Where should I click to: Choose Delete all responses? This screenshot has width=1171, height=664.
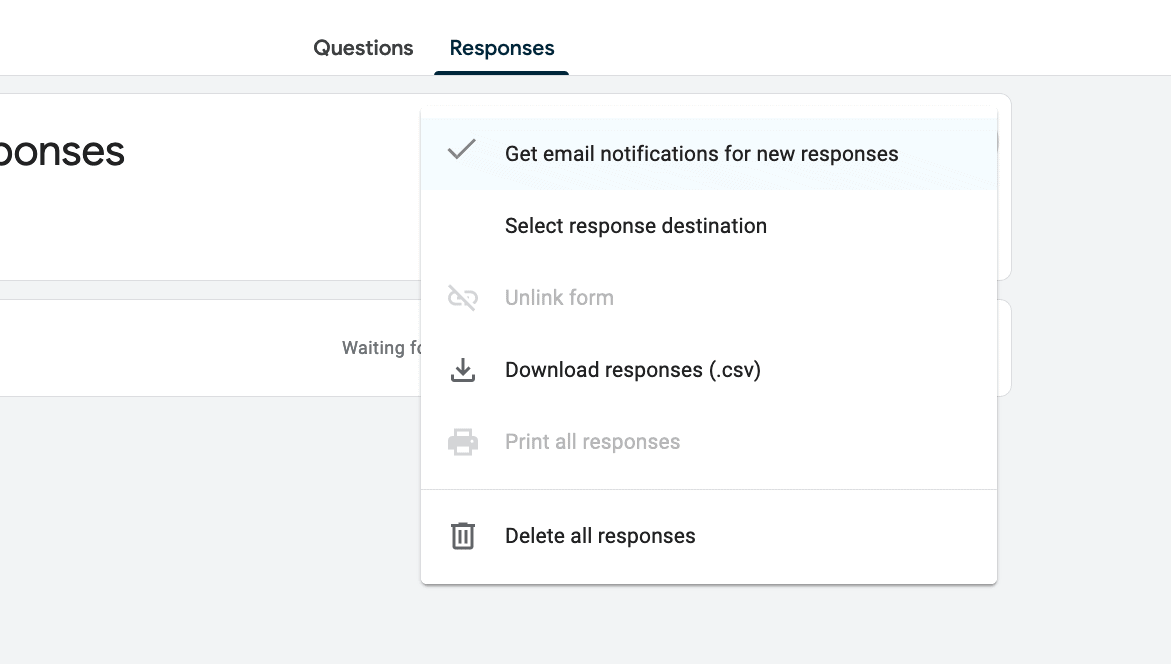pos(709,536)
